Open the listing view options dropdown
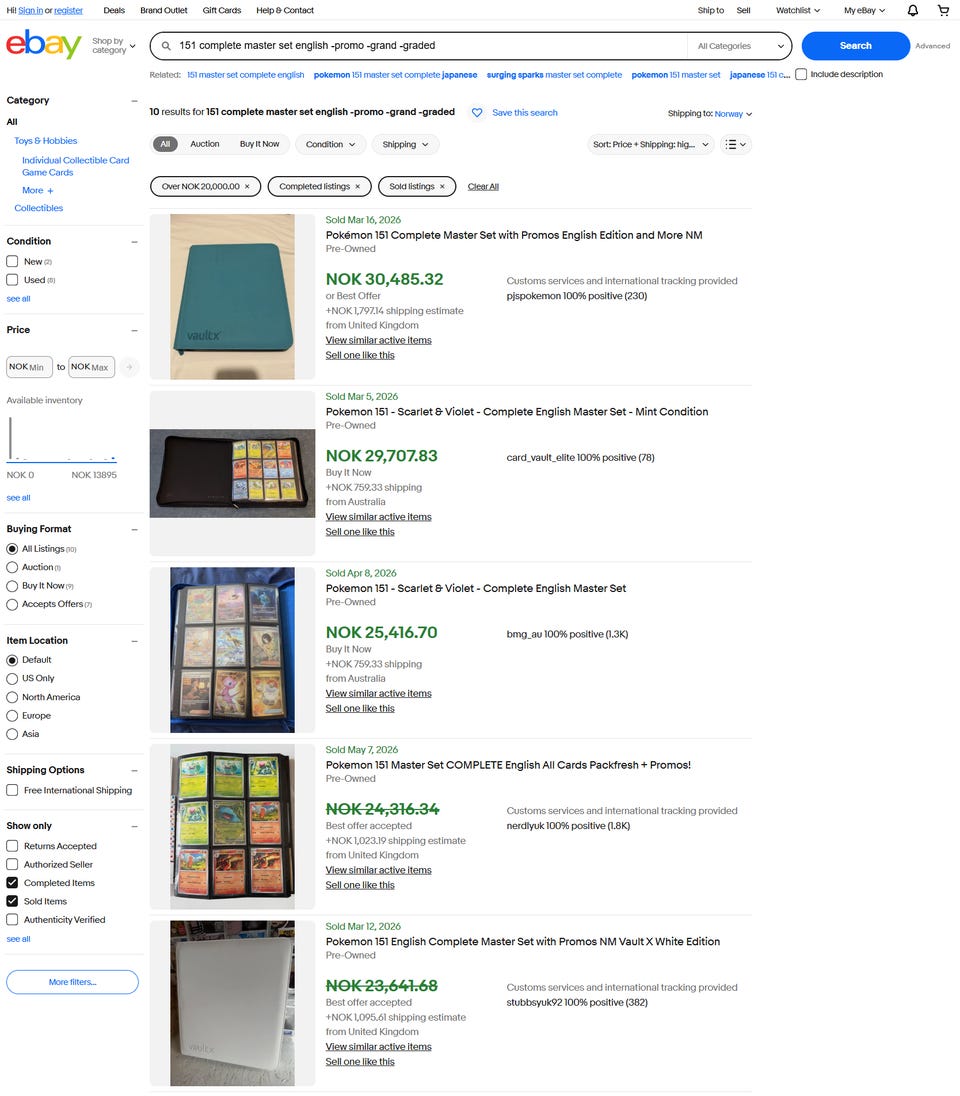 (x=735, y=145)
